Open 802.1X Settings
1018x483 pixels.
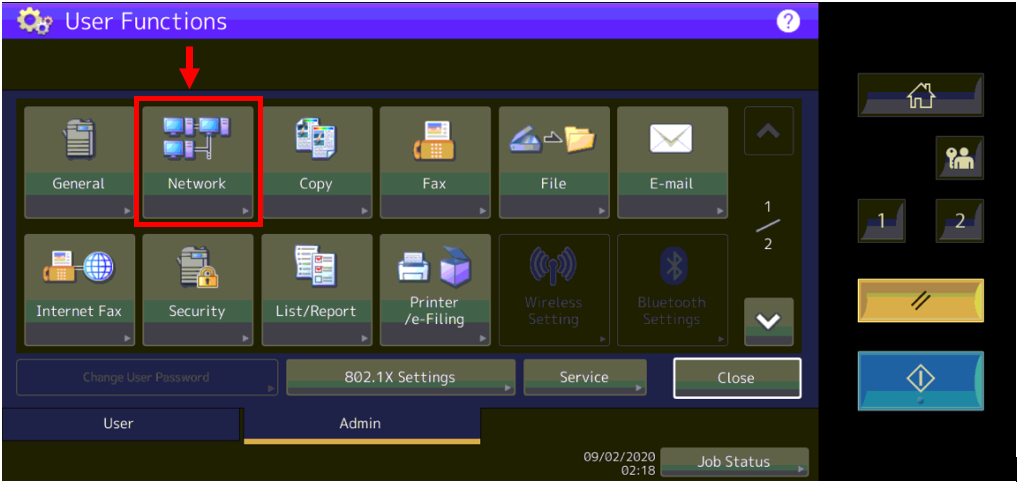(x=400, y=377)
